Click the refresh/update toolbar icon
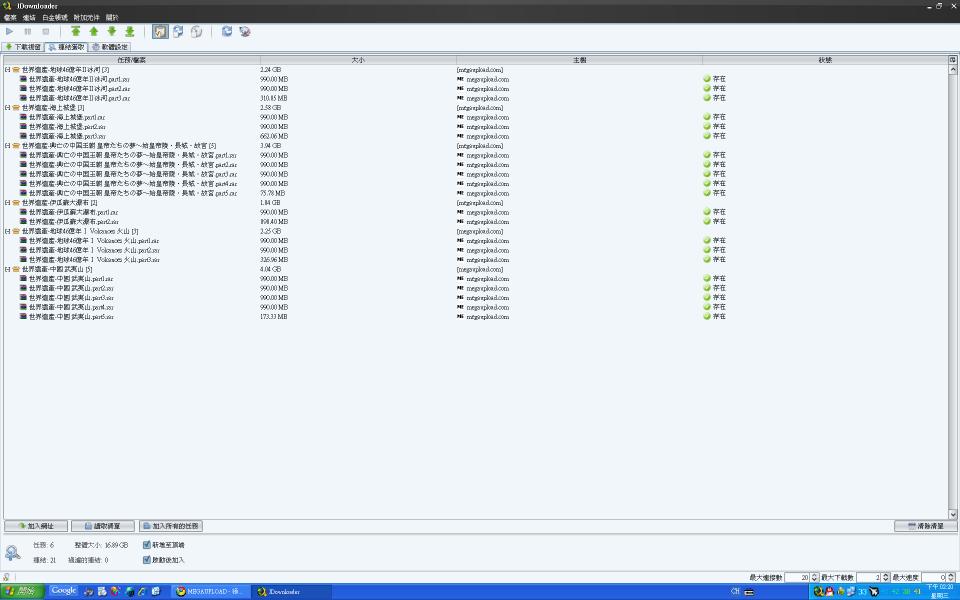This screenshot has width=960, height=600. [x=226, y=31]
